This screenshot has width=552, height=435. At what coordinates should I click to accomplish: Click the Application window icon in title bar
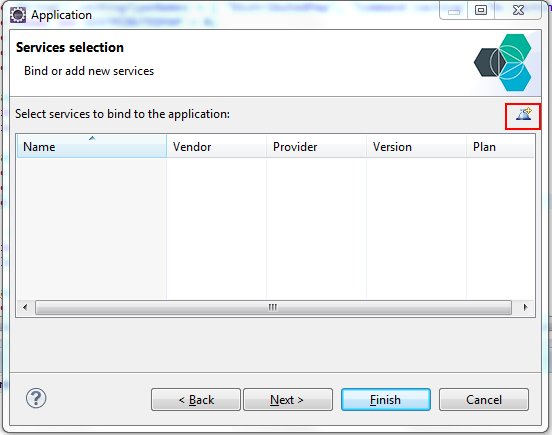(x=18, y=15)
